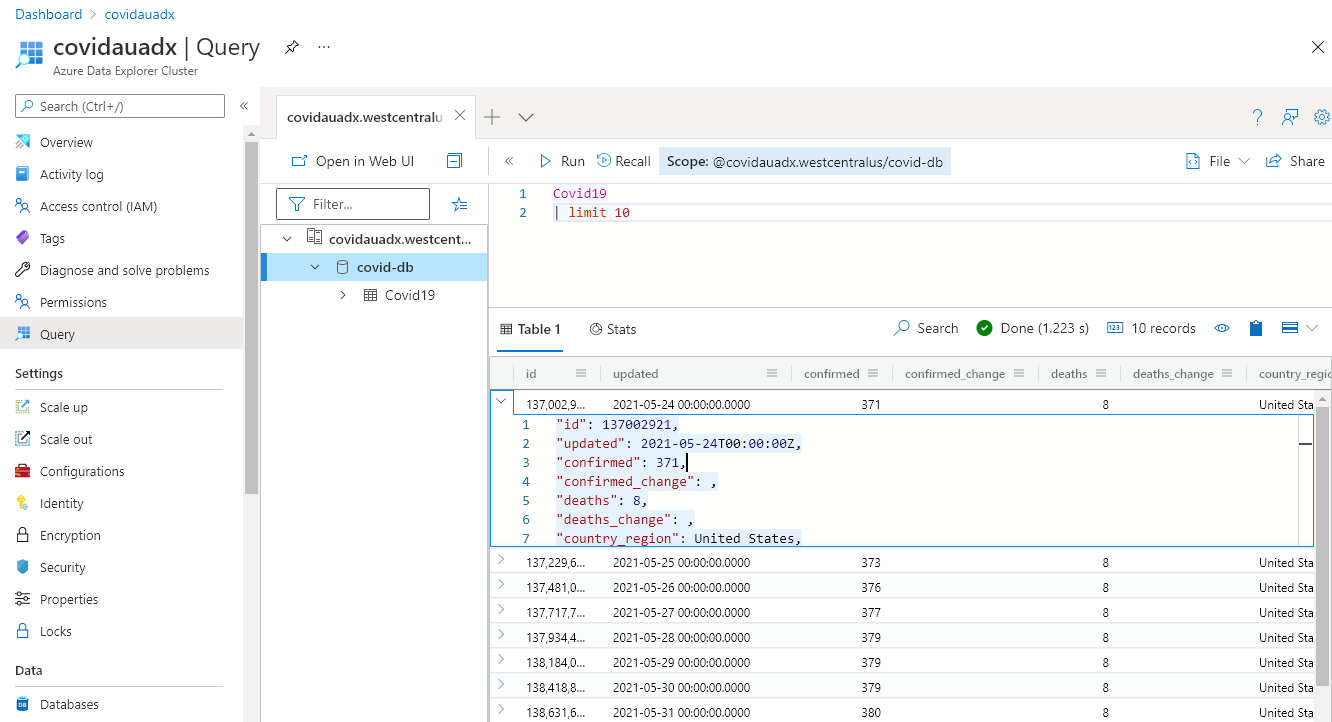Recall the previous query results
1332x722 pixels.
pyautogui.click(x=624, y=161)
